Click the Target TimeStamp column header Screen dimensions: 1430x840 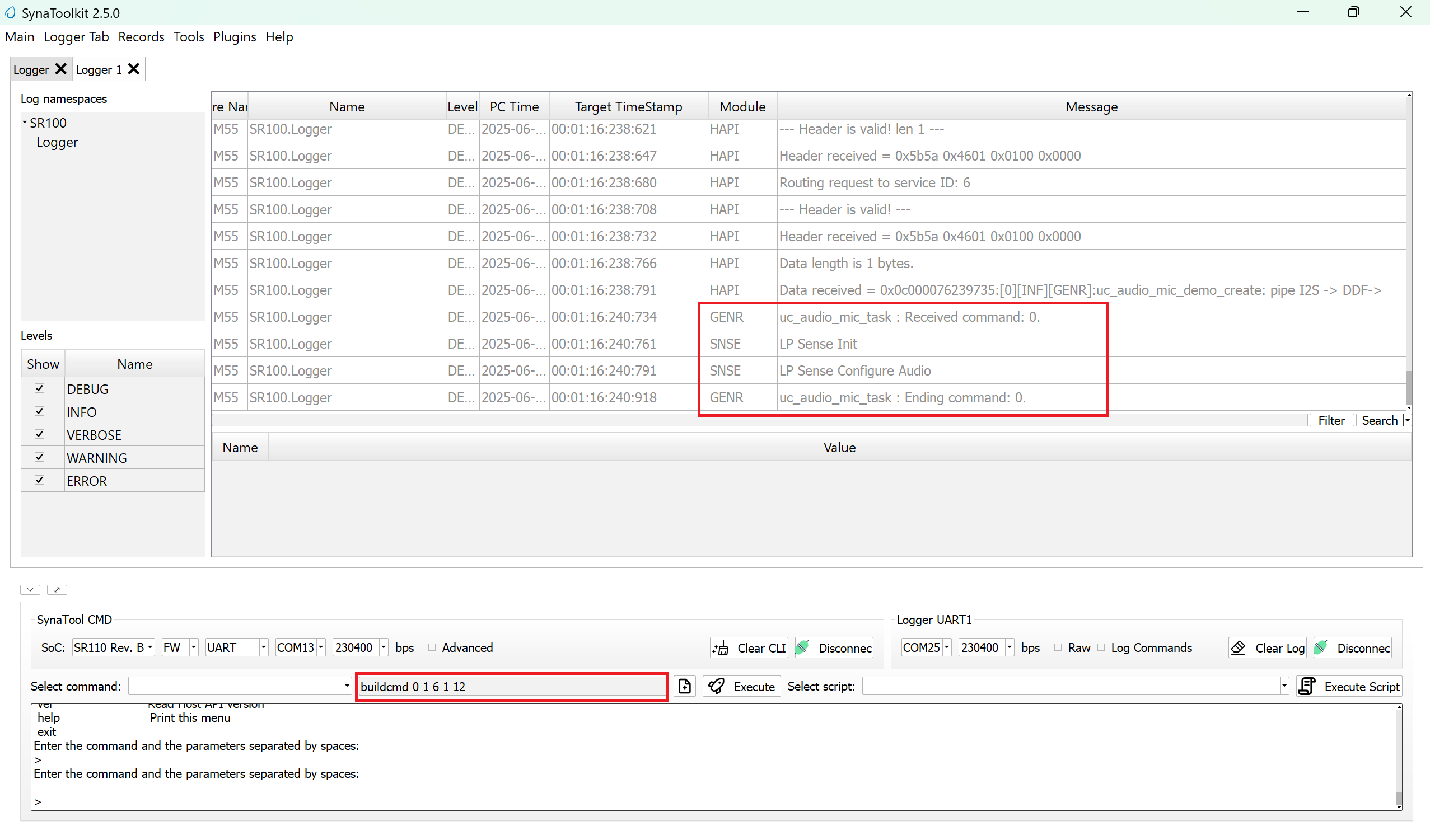628,107
